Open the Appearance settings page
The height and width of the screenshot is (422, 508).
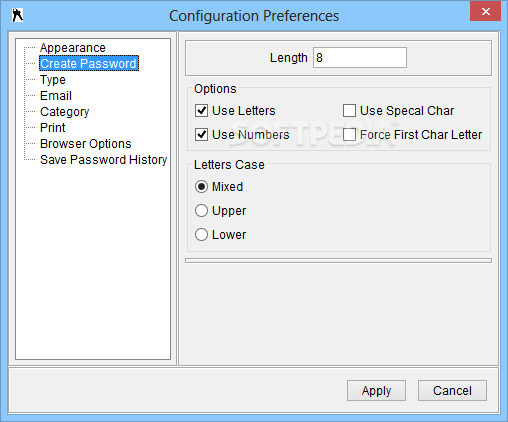coord(73,48)
